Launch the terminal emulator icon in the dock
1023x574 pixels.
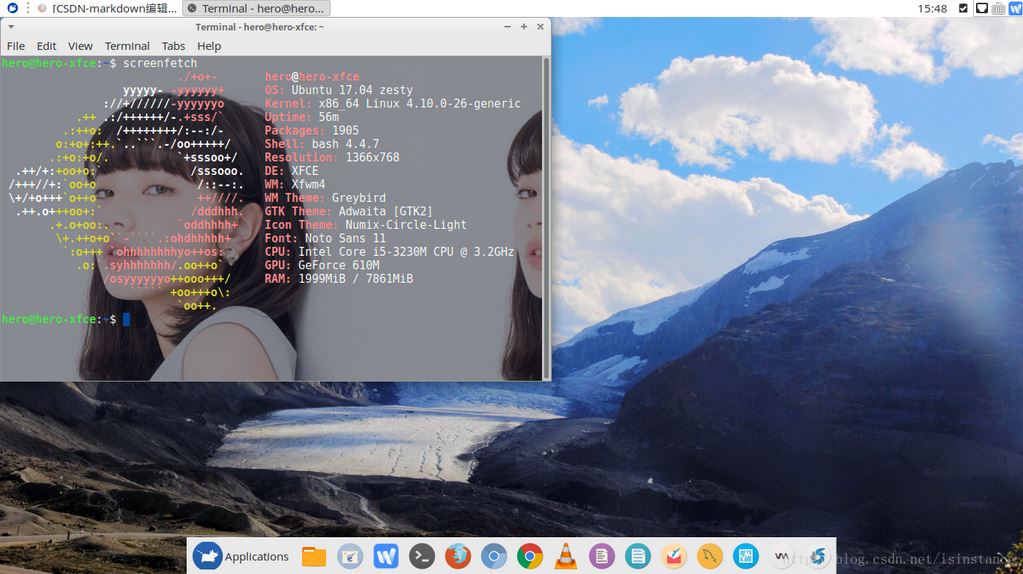coord(421,556)
